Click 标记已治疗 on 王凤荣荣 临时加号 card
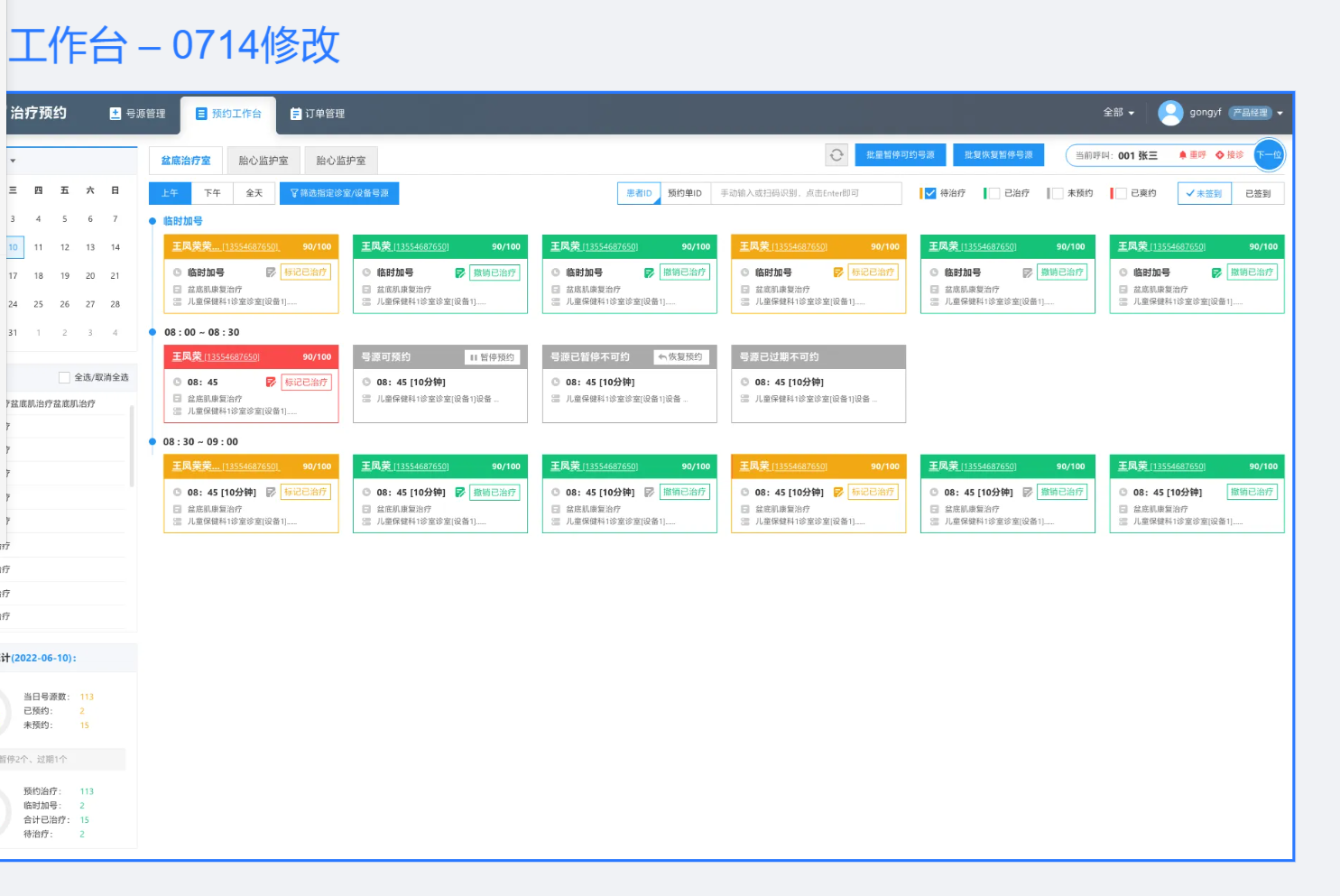The width and height of the screenshot is (1340, 896). click(x=306, y=272)
